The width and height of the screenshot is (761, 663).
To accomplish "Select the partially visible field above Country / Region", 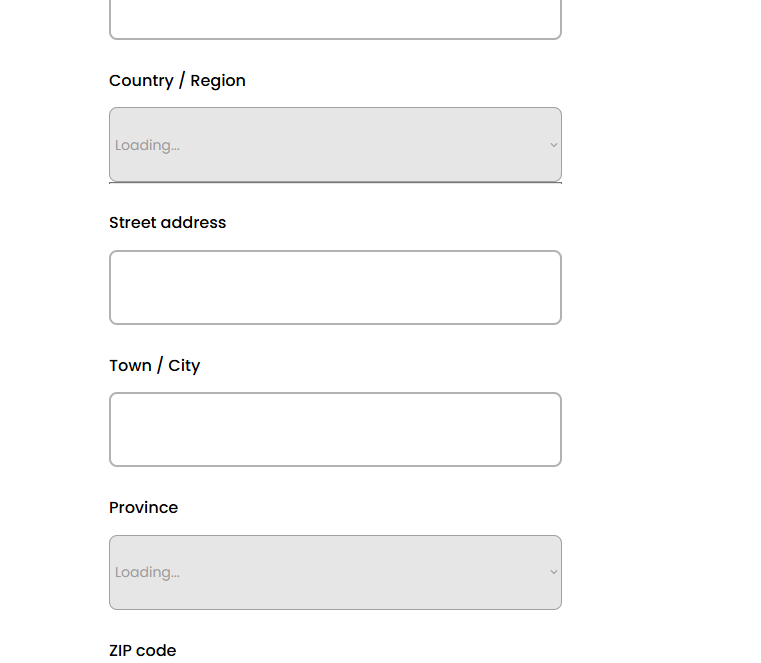I will coord(335,20).
